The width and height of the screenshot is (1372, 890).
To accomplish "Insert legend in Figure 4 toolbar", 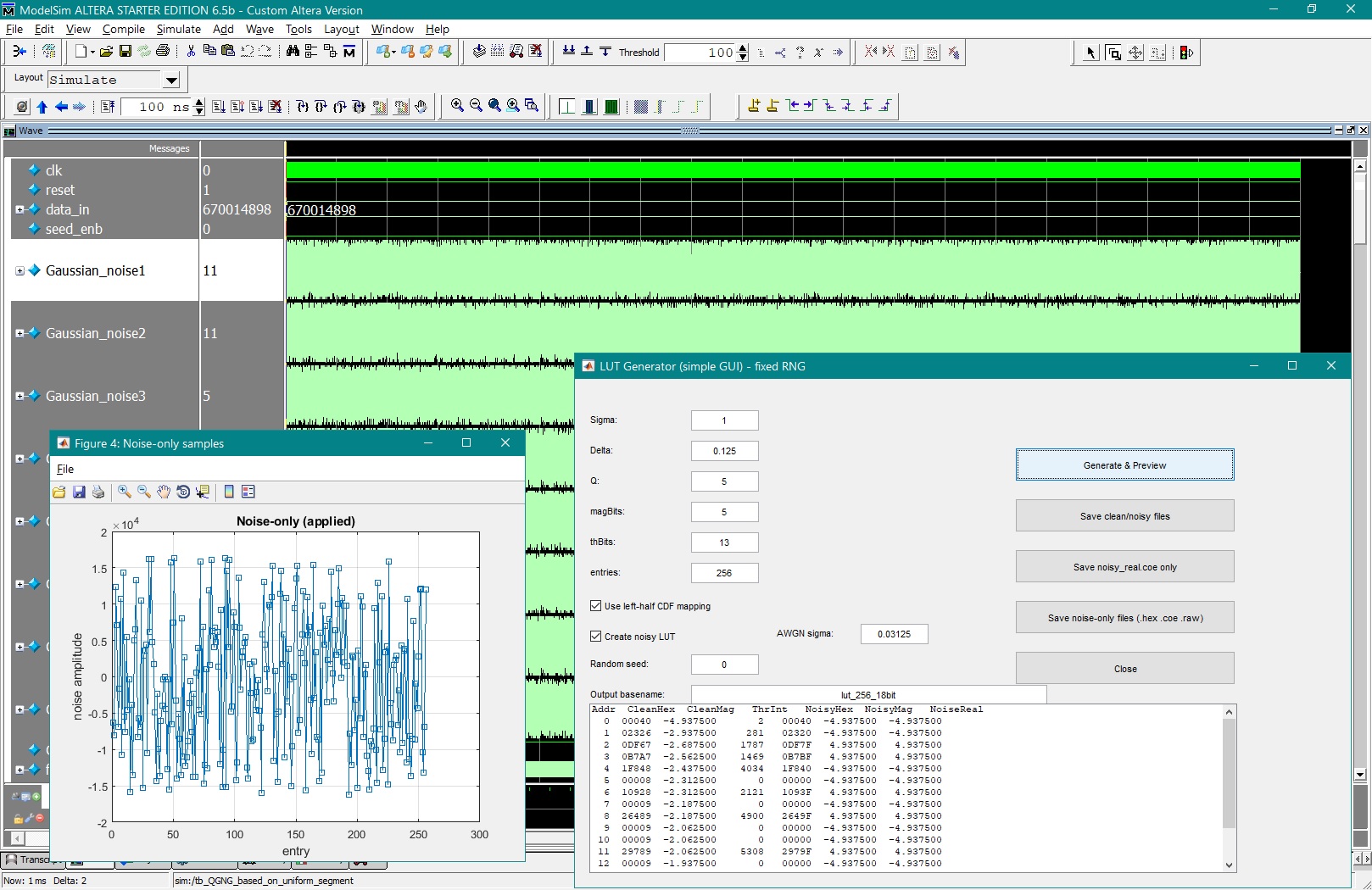I will click(248, 492).
